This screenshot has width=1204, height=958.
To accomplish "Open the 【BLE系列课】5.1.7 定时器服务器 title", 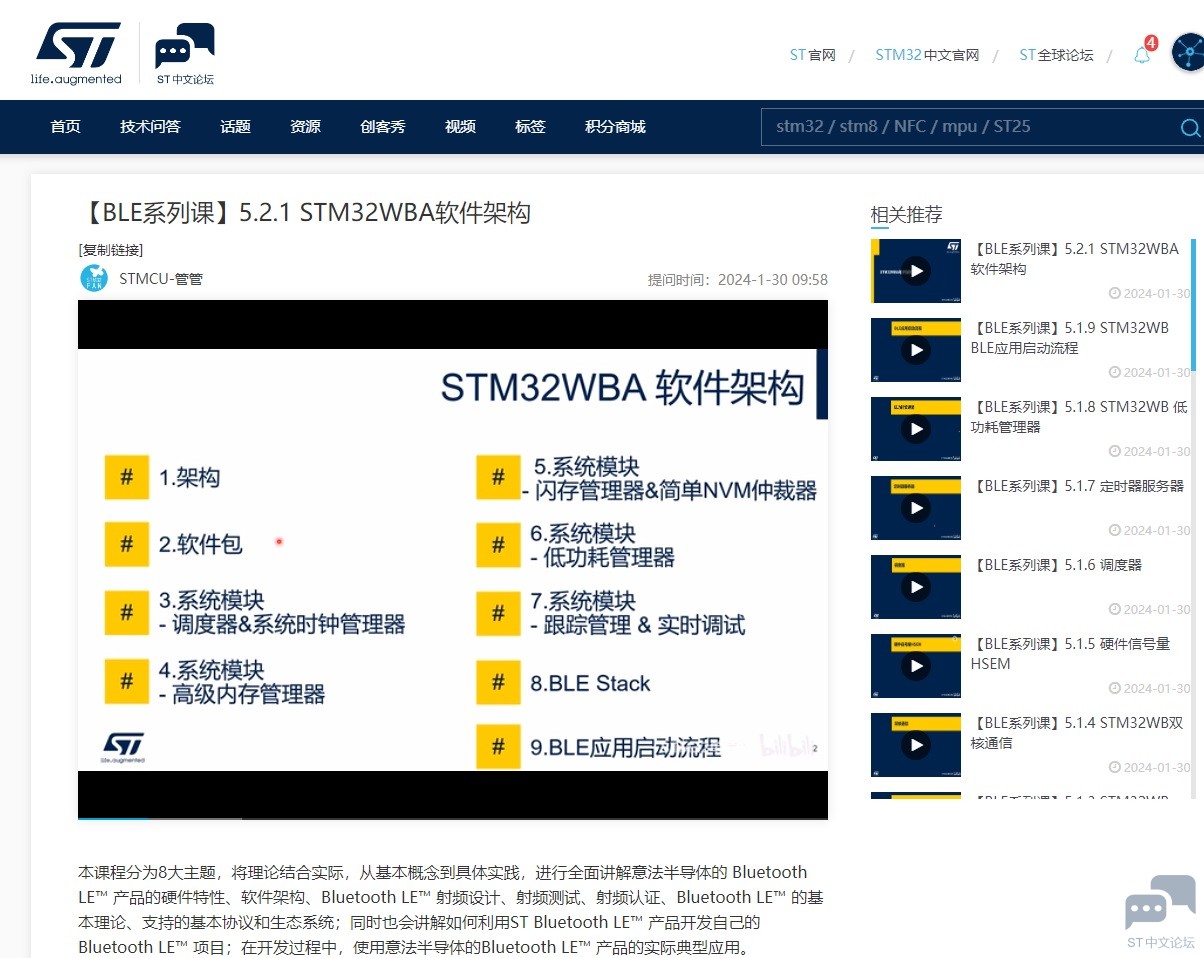I will (x=1077, y=486).
